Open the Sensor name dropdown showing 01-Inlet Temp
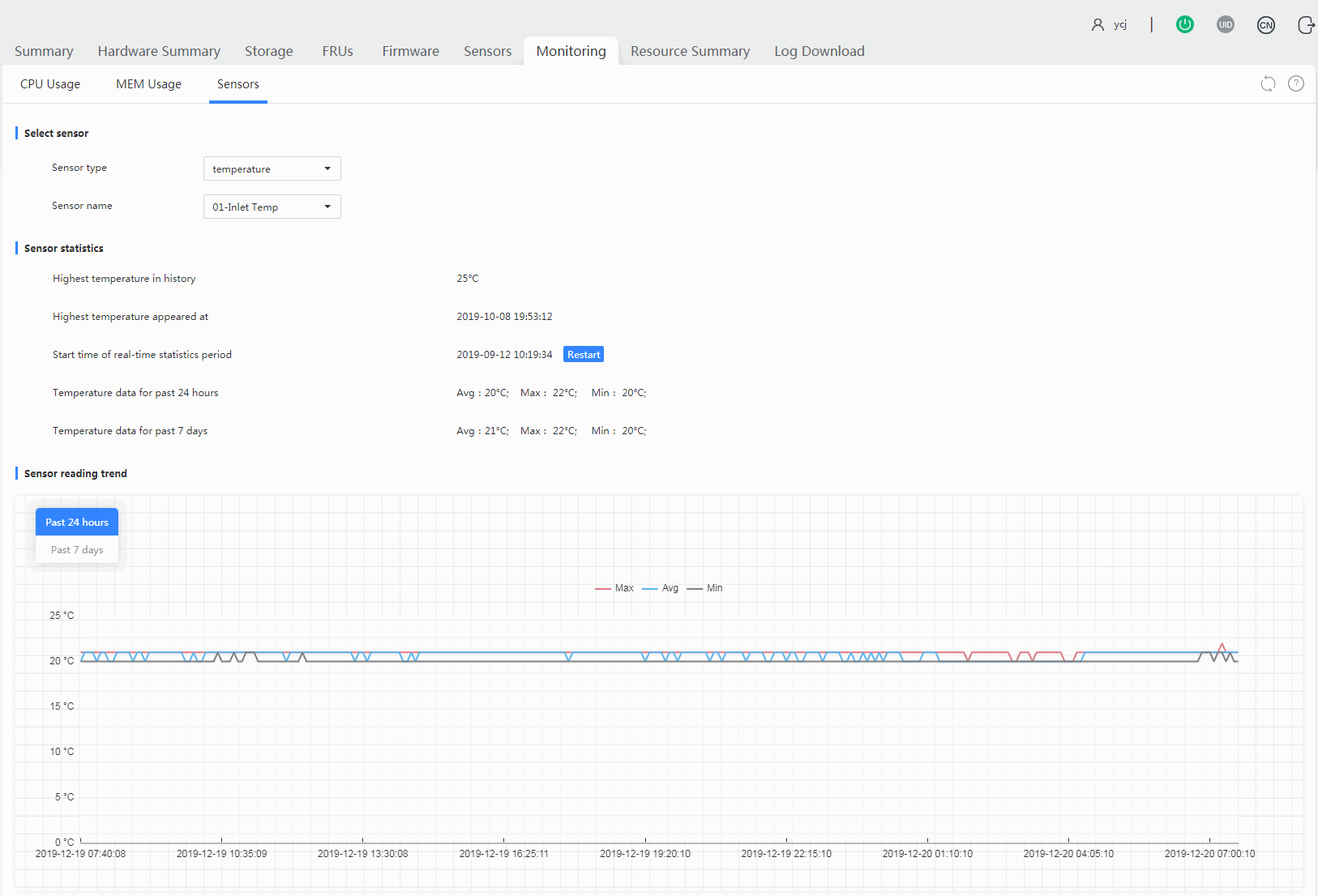Screen dimensions: 1318x896 (x=272, y=207)
